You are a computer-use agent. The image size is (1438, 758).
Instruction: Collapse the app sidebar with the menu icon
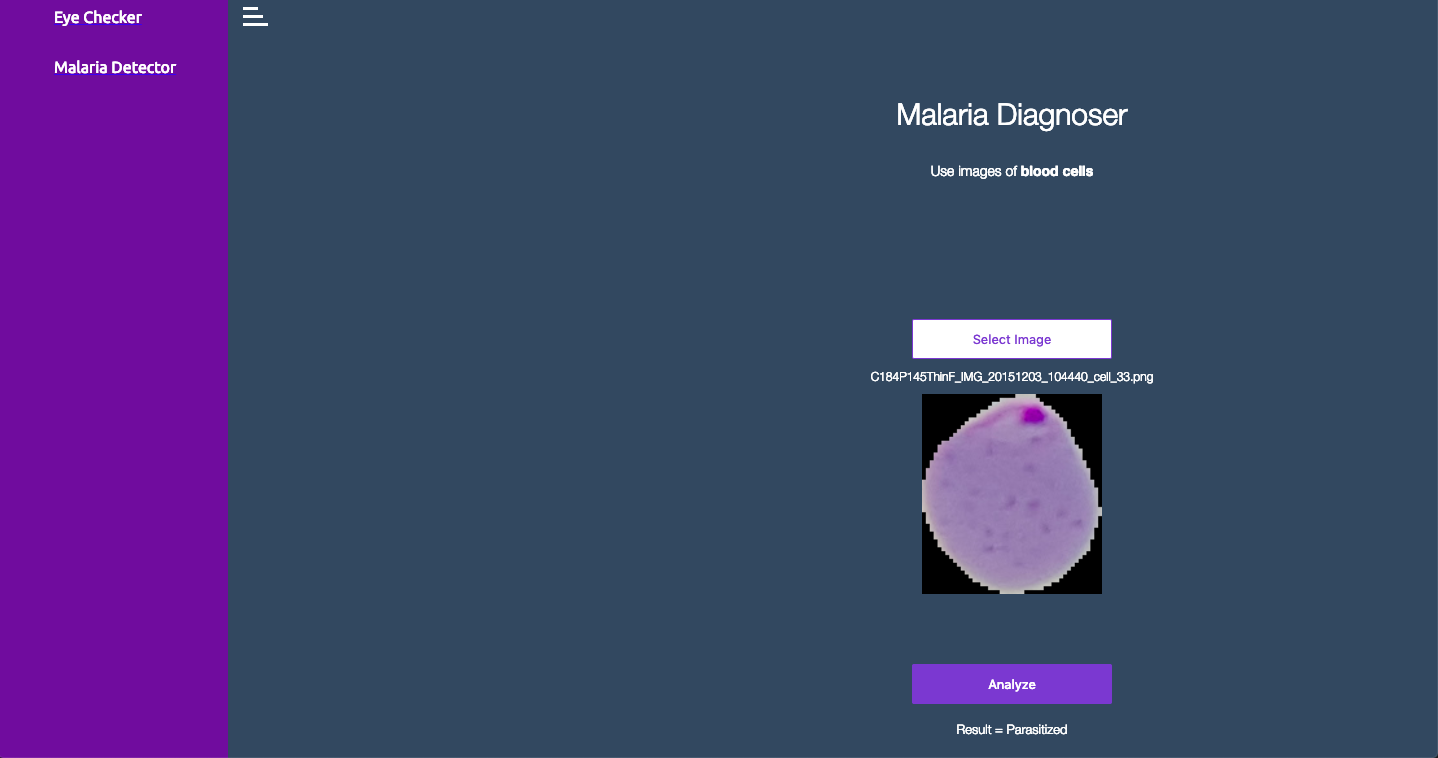255,16
